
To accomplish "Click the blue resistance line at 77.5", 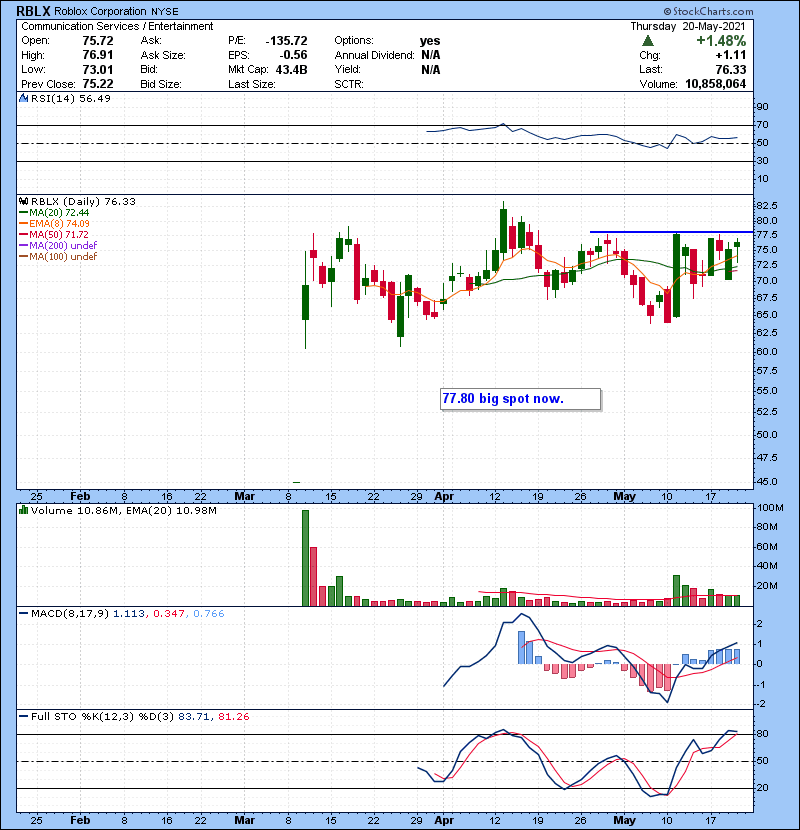I will tap(671, 232).
